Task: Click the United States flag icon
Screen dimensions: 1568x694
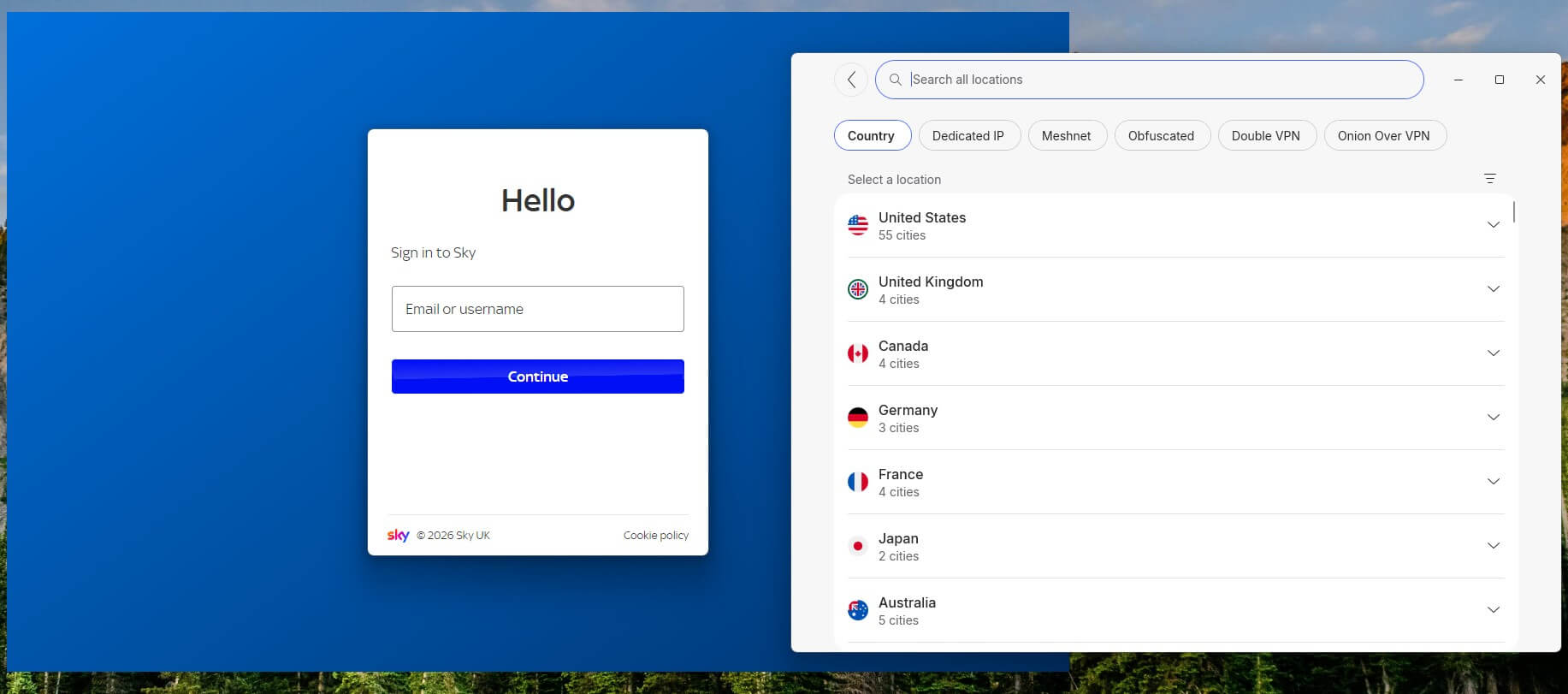Action: tap(858, 225)
